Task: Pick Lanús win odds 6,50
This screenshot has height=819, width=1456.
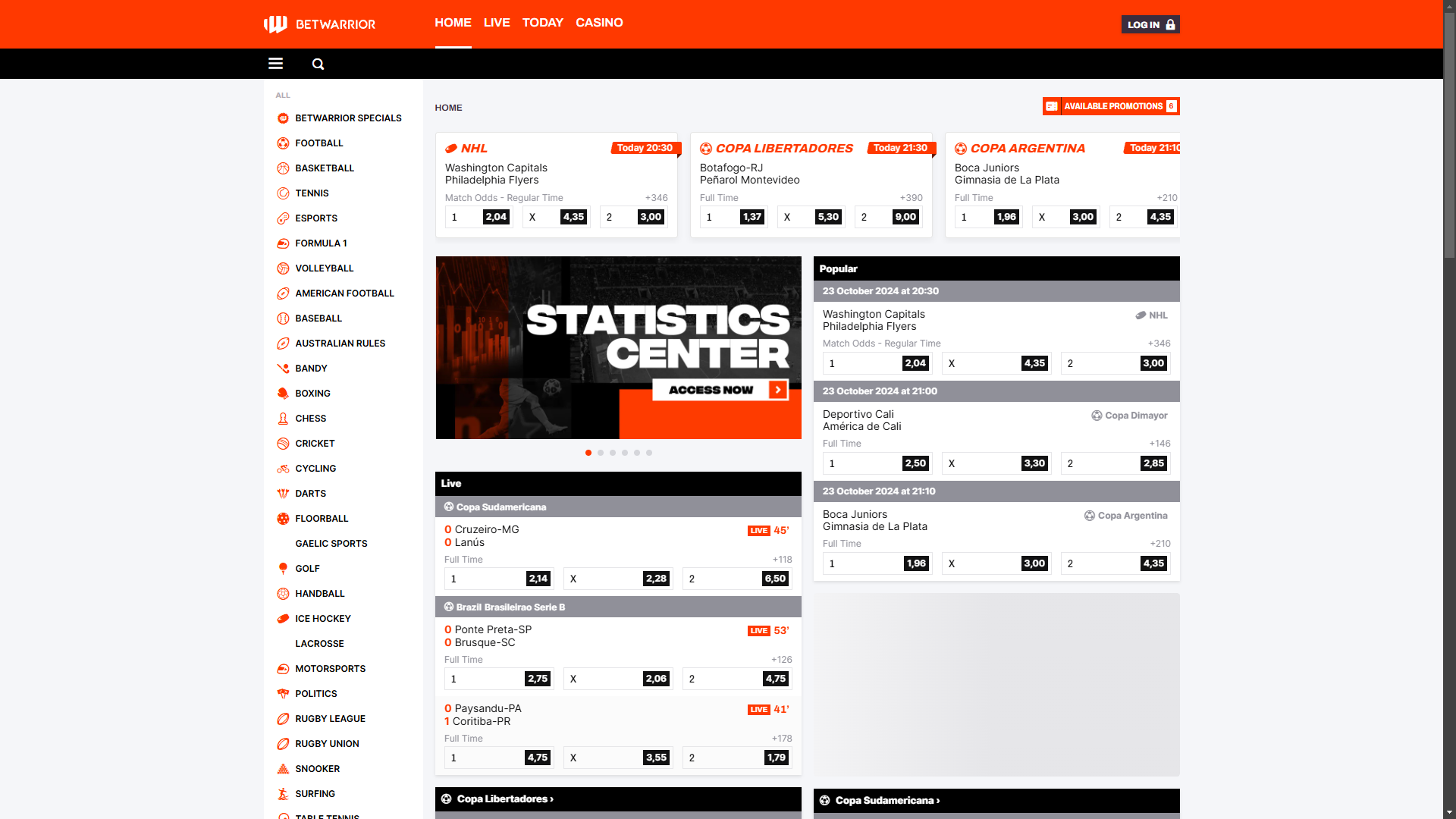Action: coord(737,579)
